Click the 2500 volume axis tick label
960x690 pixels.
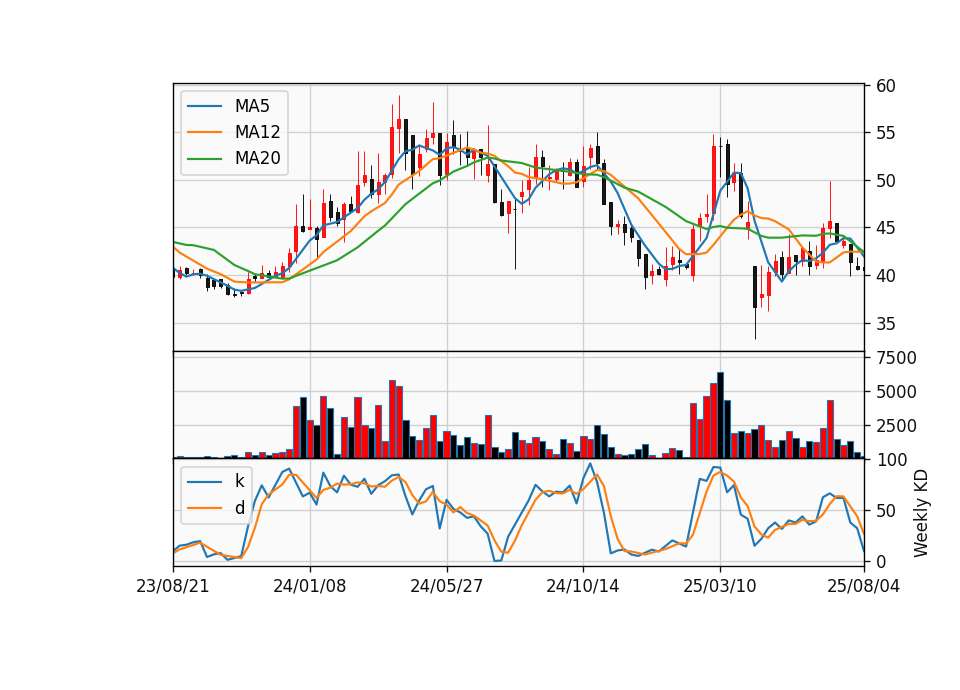tap(896, 426)
